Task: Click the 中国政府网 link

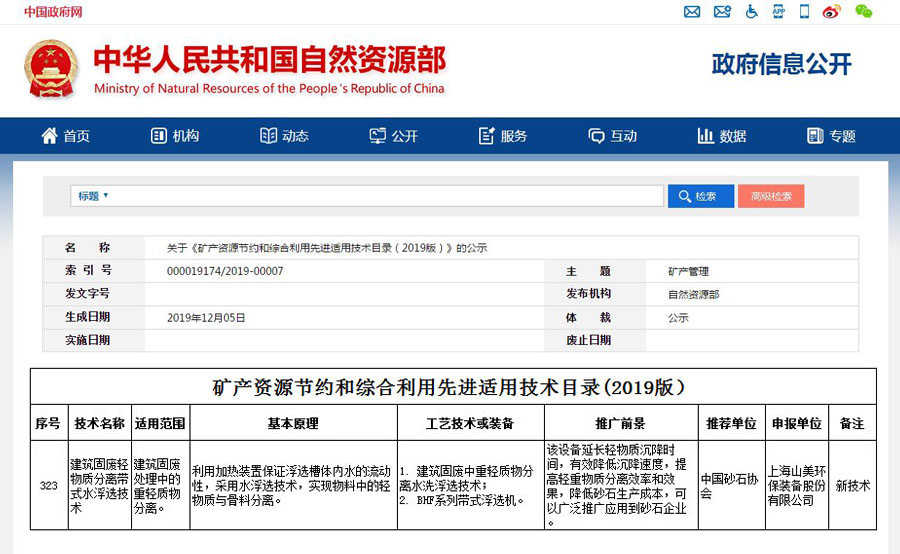Action: pos(53,12)
